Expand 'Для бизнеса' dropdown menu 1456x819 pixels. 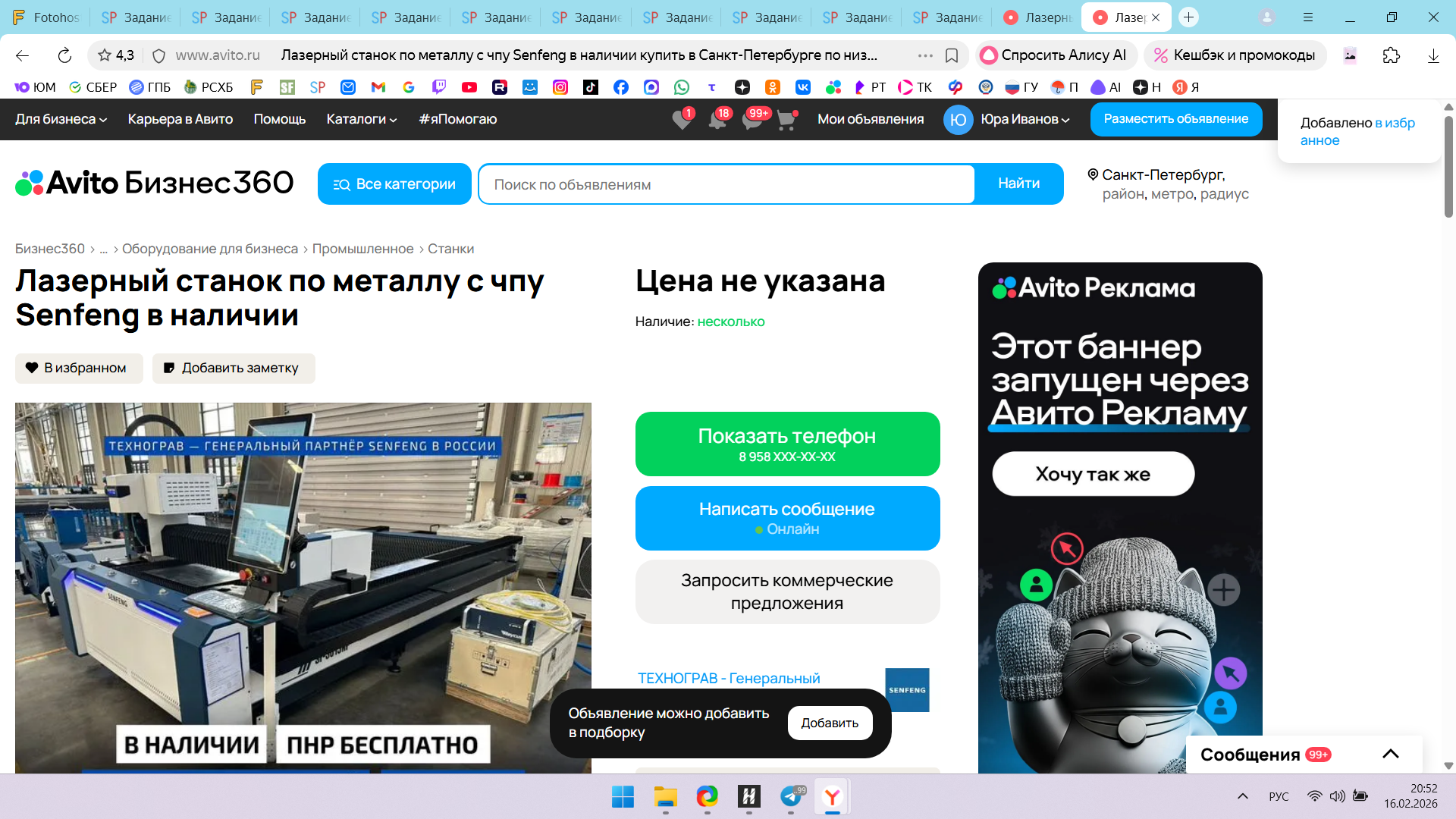click(61, 119)
